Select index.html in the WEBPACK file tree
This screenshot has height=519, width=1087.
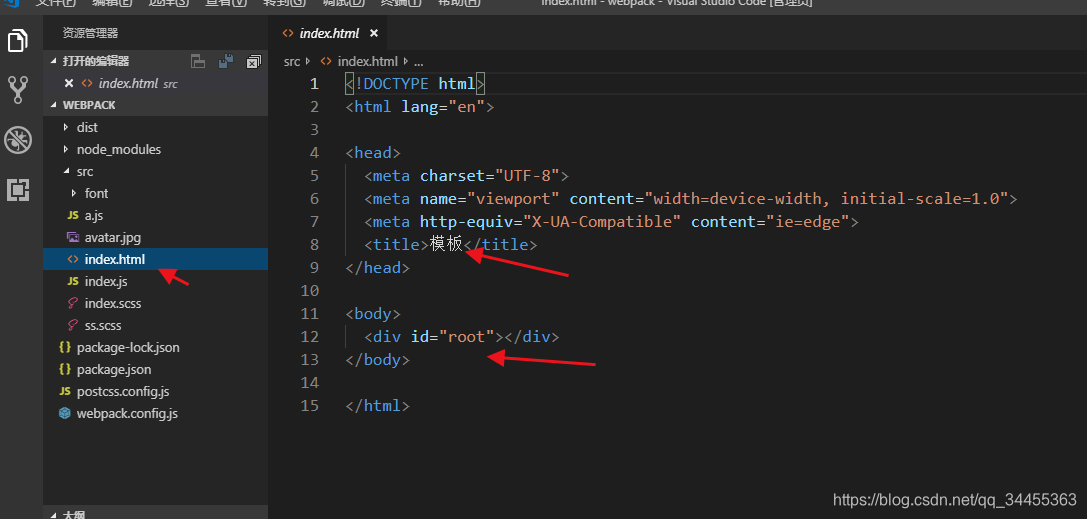coord(155,259)
